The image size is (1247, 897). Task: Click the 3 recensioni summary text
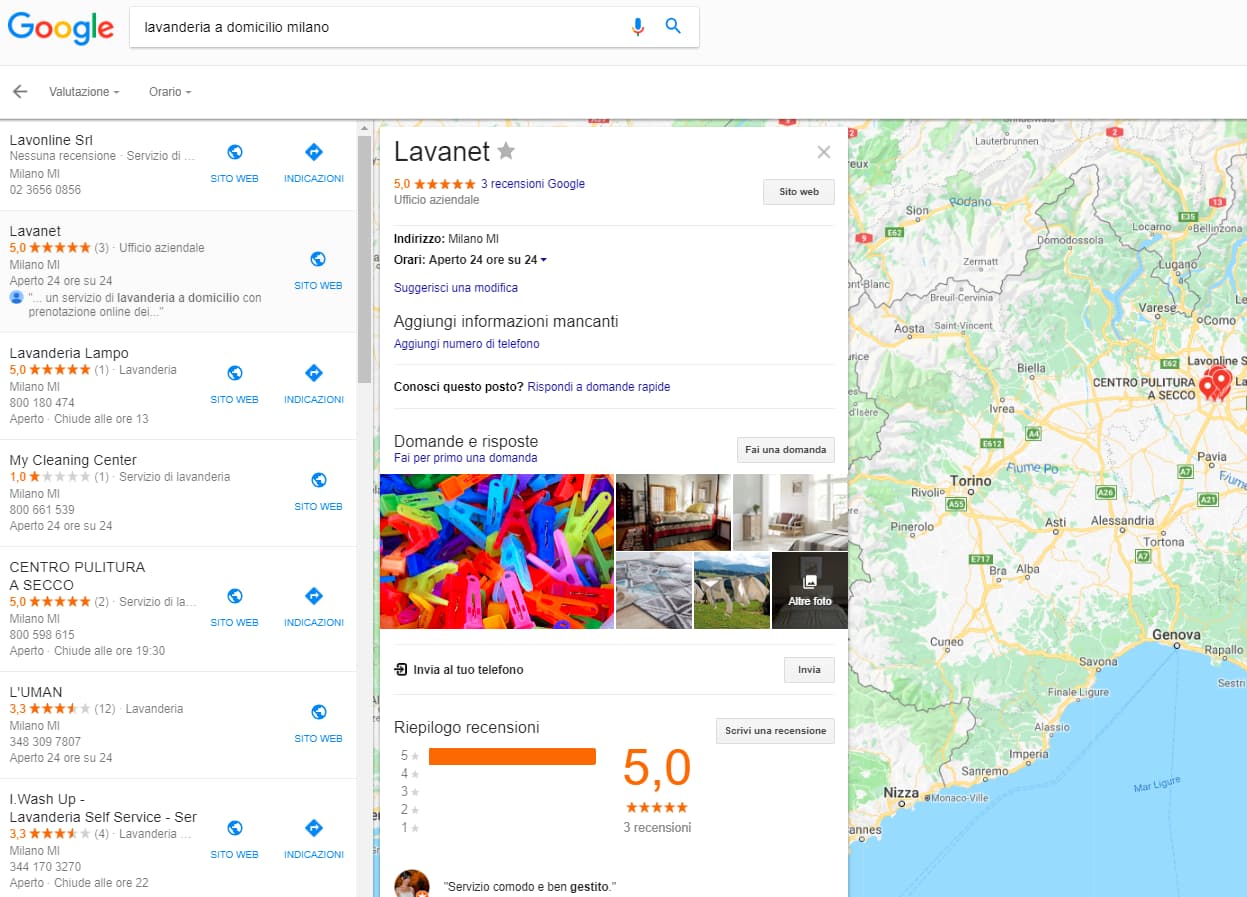pyautogui.click(x=657, y=828)
